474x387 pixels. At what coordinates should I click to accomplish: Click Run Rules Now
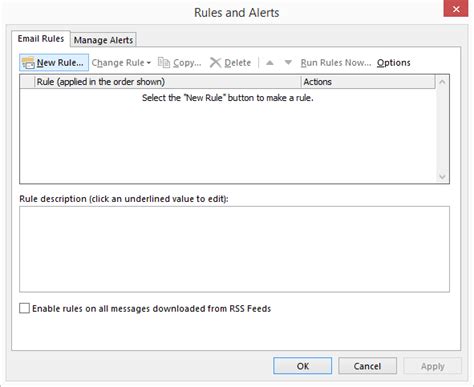(x=336, y=63)
